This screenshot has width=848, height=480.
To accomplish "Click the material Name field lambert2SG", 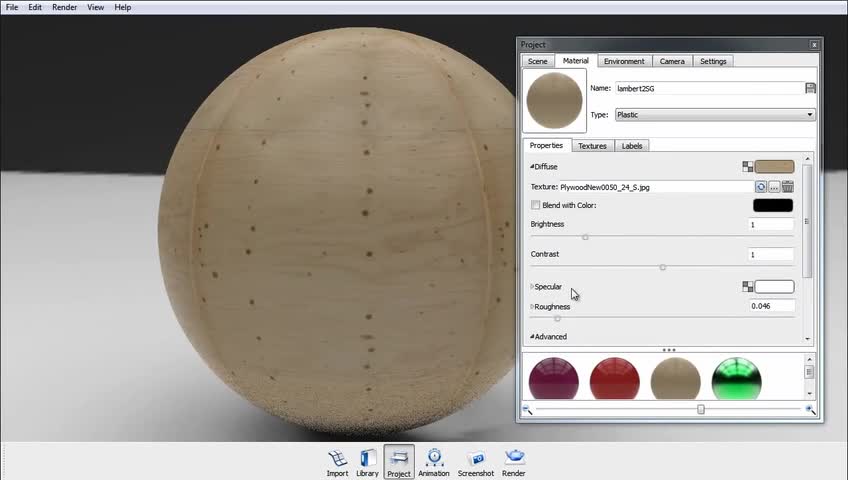I will click(x=710, y=88).
